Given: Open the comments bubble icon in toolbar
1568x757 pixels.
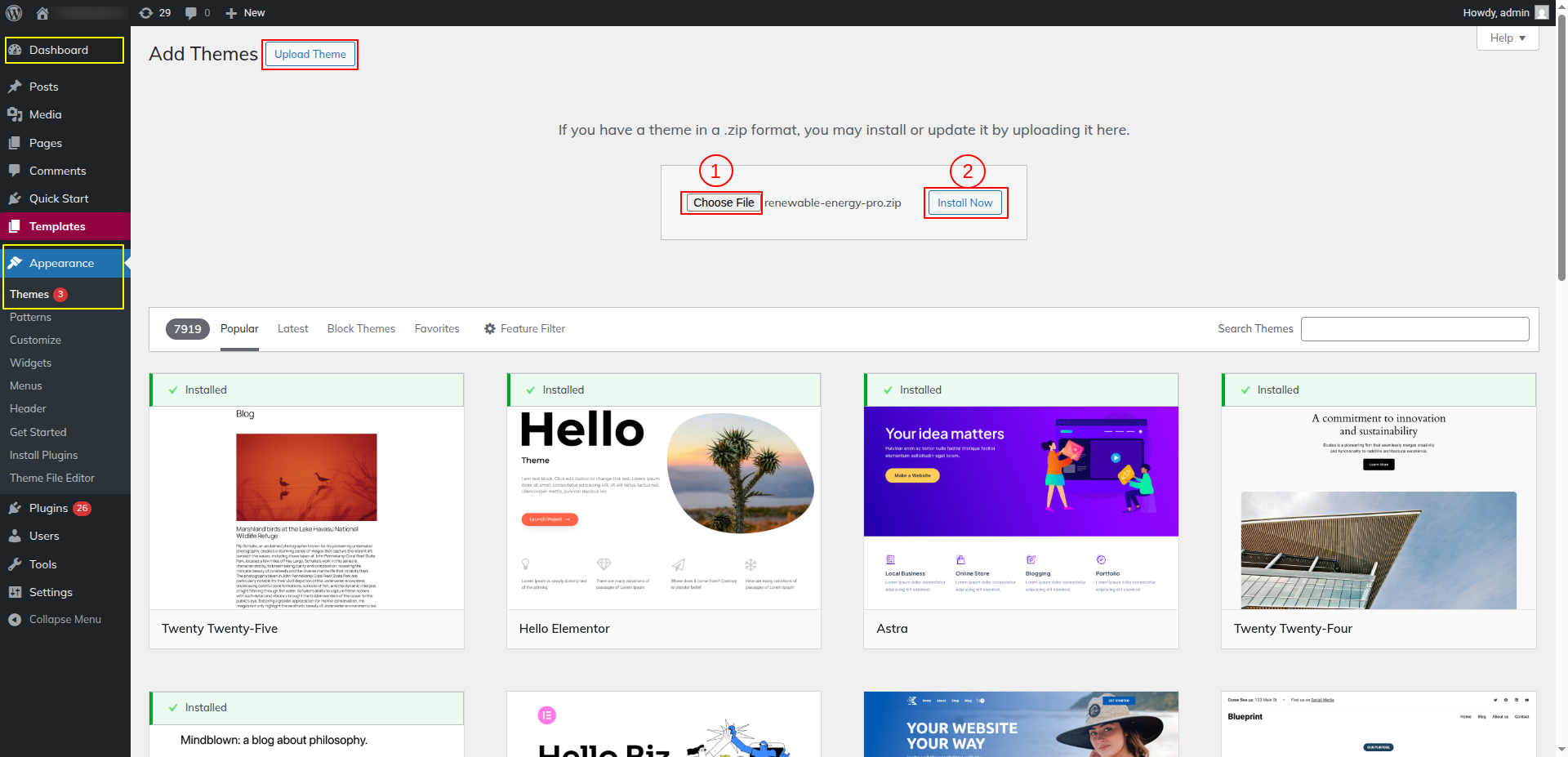Looking at the screenshot, I should pos(191,13).
